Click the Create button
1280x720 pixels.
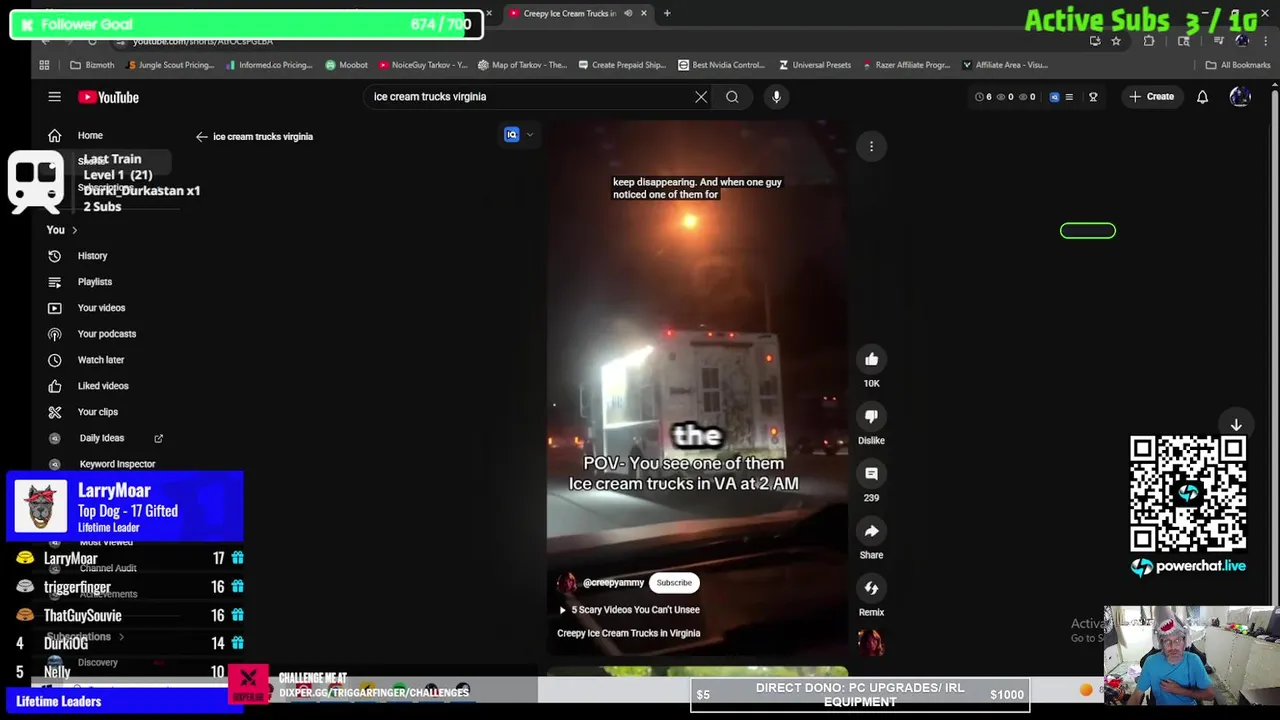pos(1151,97)
